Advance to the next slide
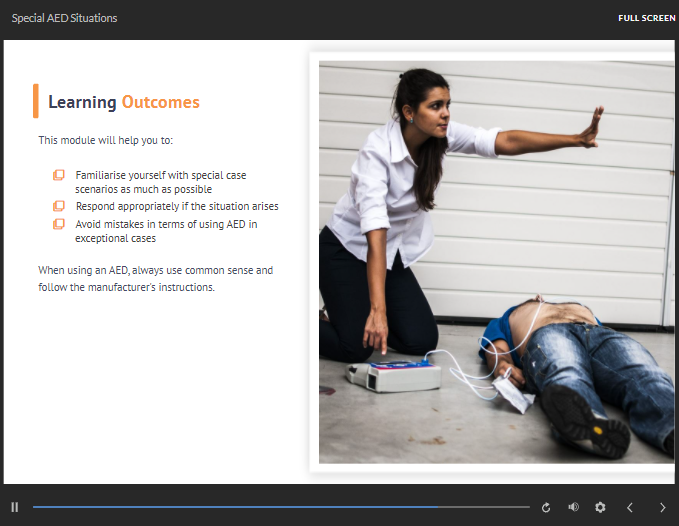This screenshot has width=679, height=526. pyautogui.click(x=663, y=507)
